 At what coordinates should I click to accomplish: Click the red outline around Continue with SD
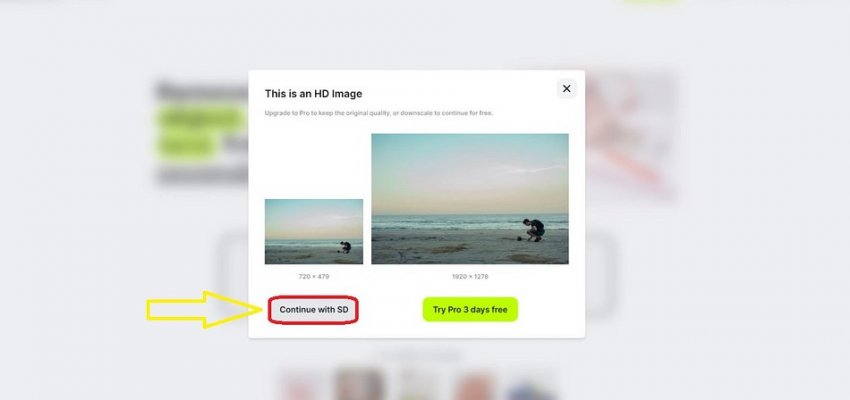pyautogui.click(x=313, y=310)
